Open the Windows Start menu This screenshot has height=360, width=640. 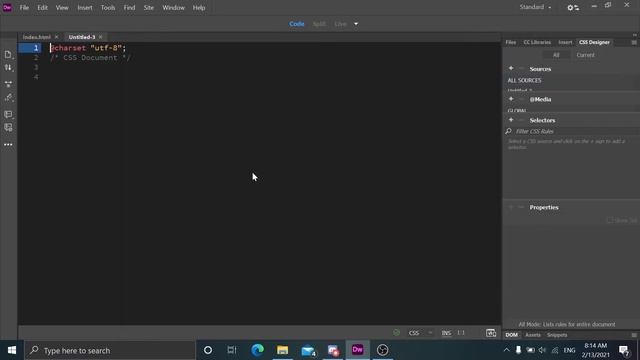(12, 350)
